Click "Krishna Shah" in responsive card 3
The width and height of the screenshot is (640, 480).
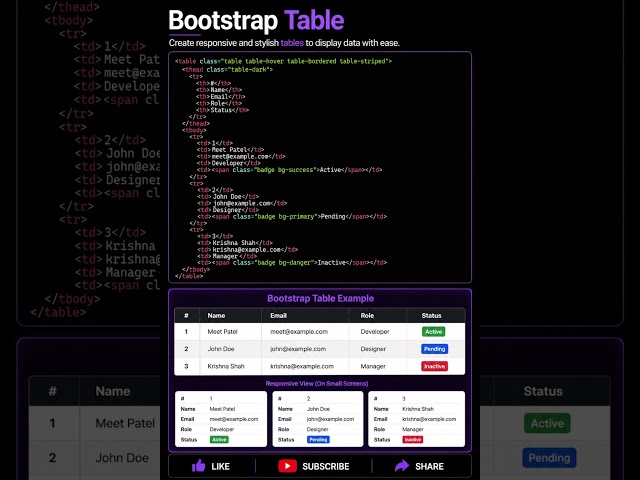[418, 409]
